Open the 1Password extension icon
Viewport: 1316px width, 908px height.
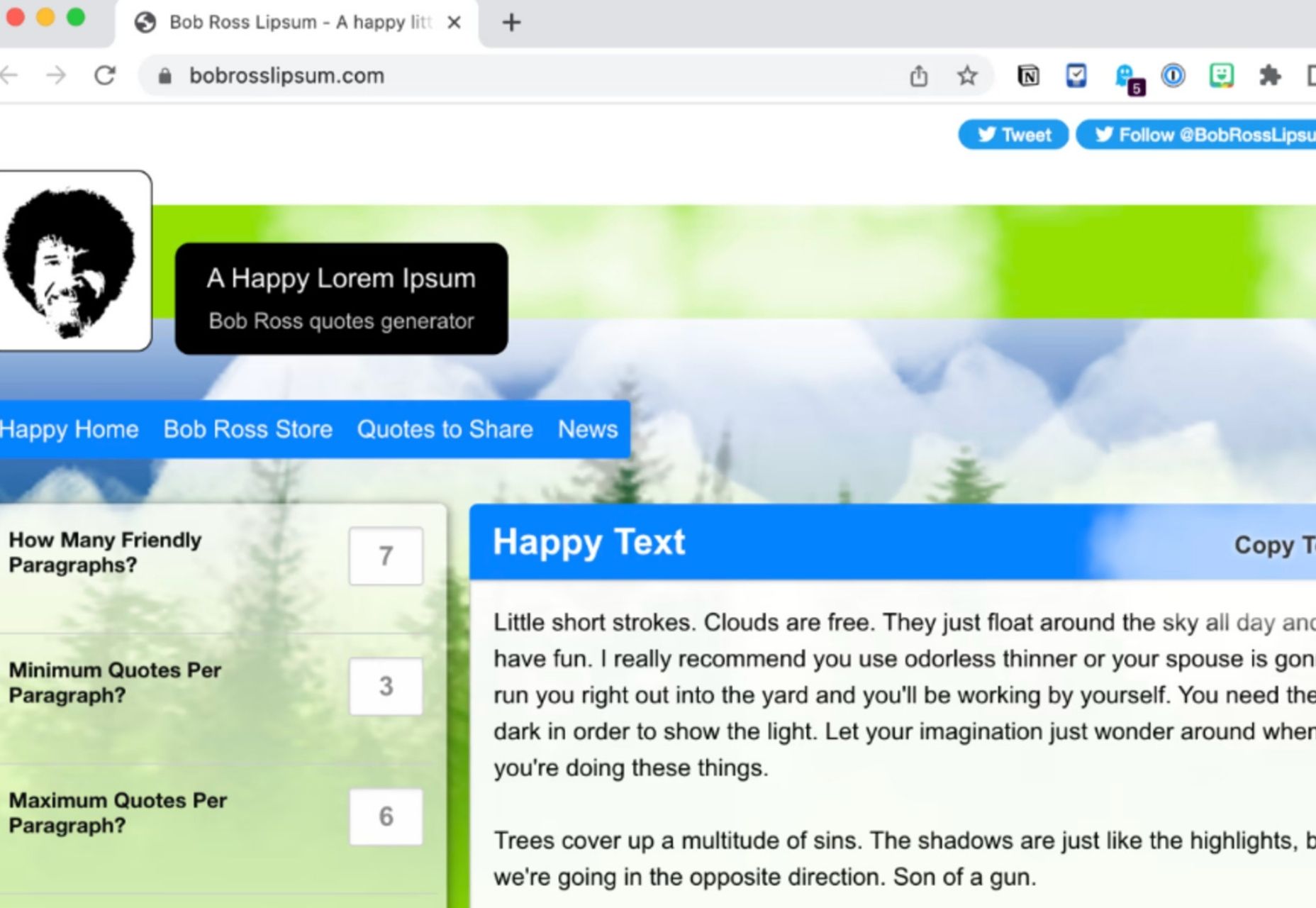click(1173, 75)
